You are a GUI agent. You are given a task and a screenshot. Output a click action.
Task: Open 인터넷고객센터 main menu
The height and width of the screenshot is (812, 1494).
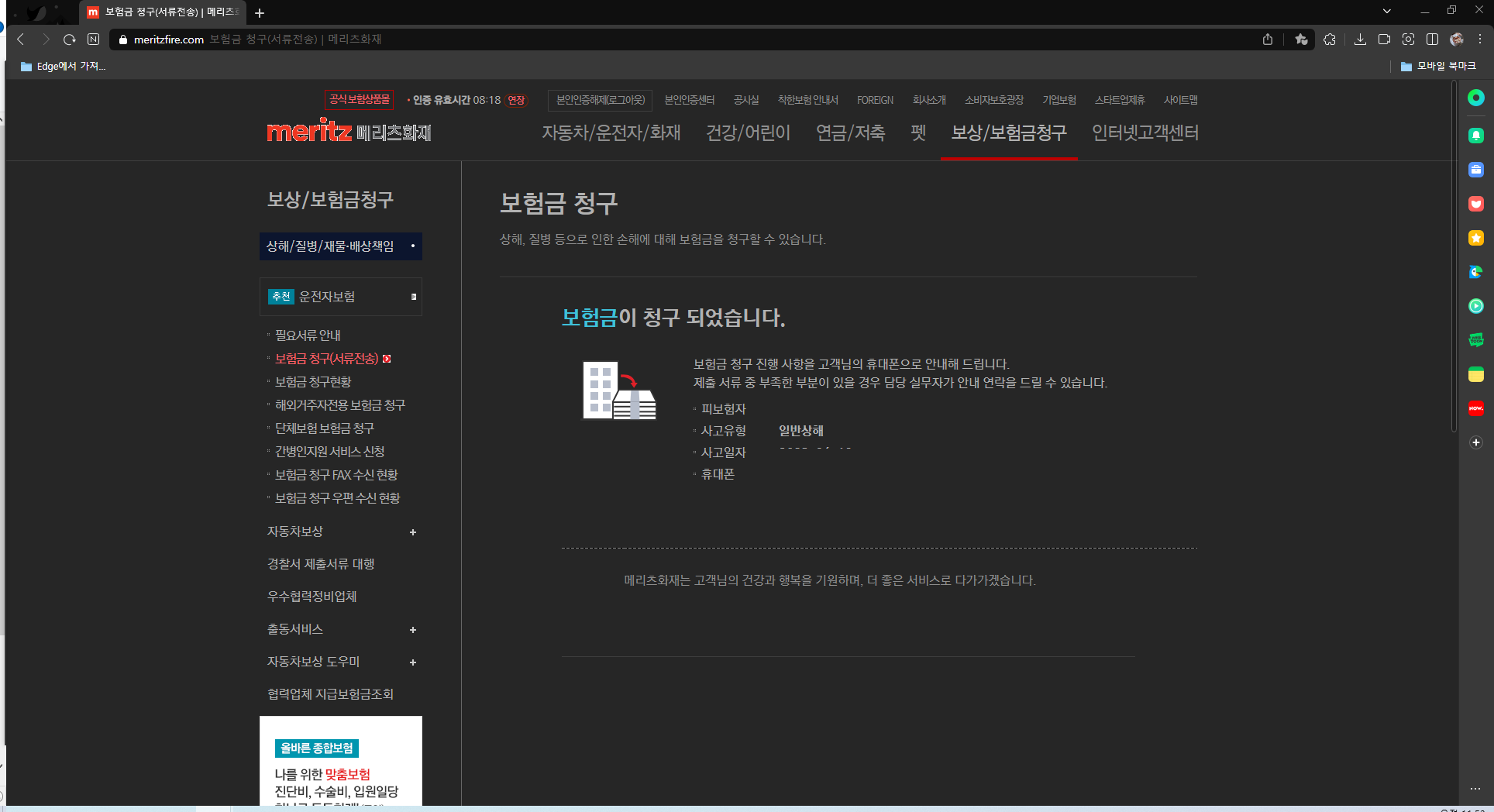tap(1145, 133)
